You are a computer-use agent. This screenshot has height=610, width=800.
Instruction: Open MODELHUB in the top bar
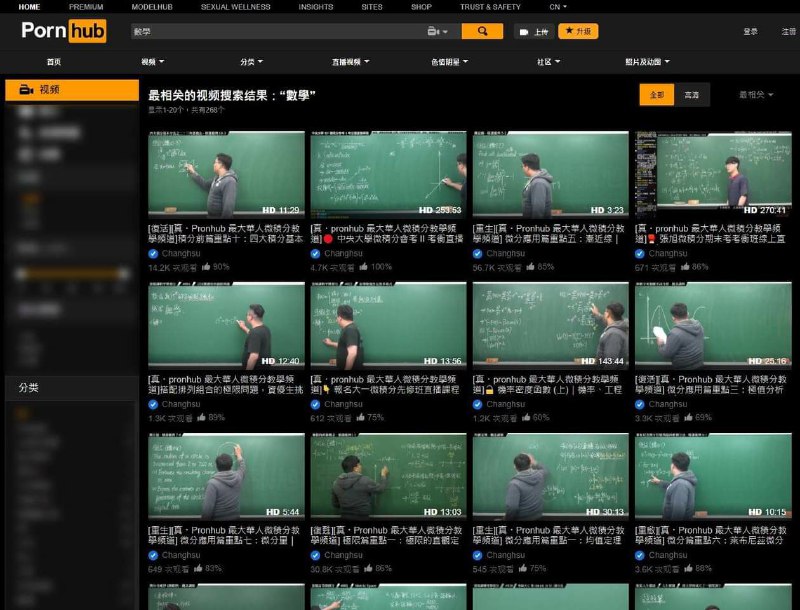click(x=152, y=7)
